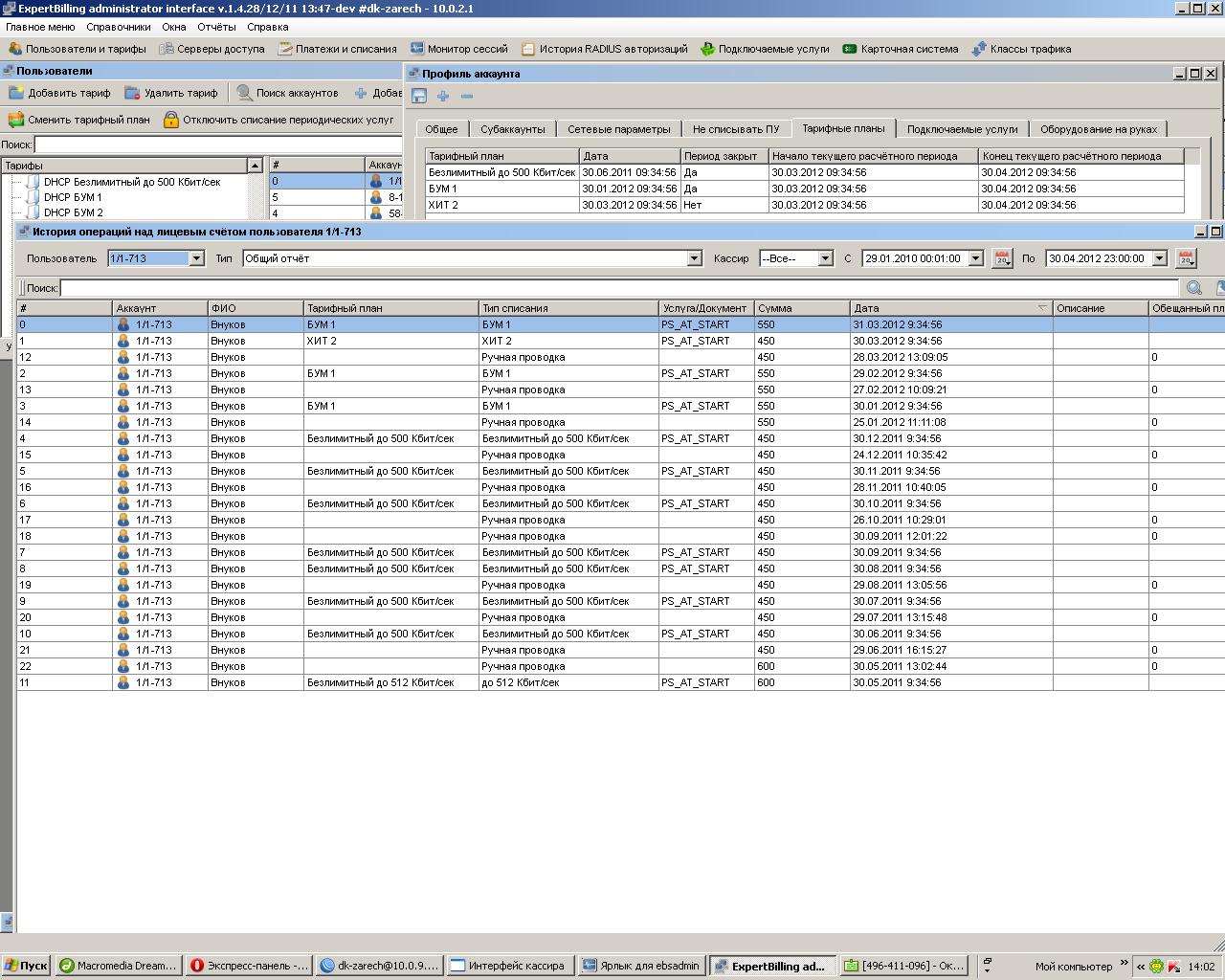Switch to the Сетевые параметры tab
Viewport: 1225px width, 980px height.
(618, 129)
